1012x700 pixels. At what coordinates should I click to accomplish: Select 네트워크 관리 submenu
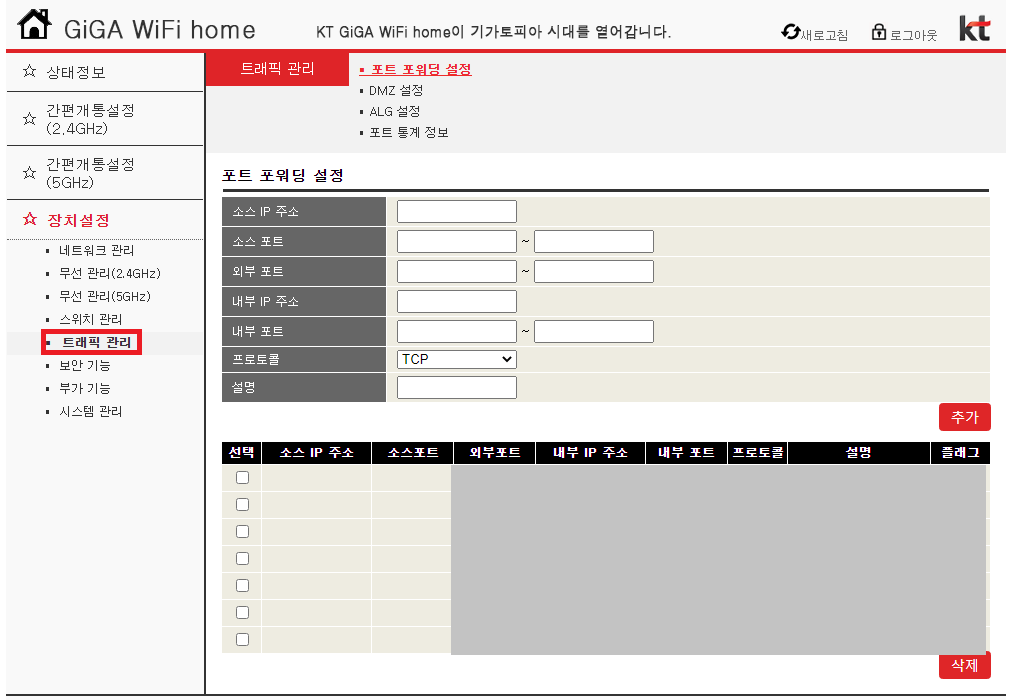pyautogui.click(x=97, y=250)
